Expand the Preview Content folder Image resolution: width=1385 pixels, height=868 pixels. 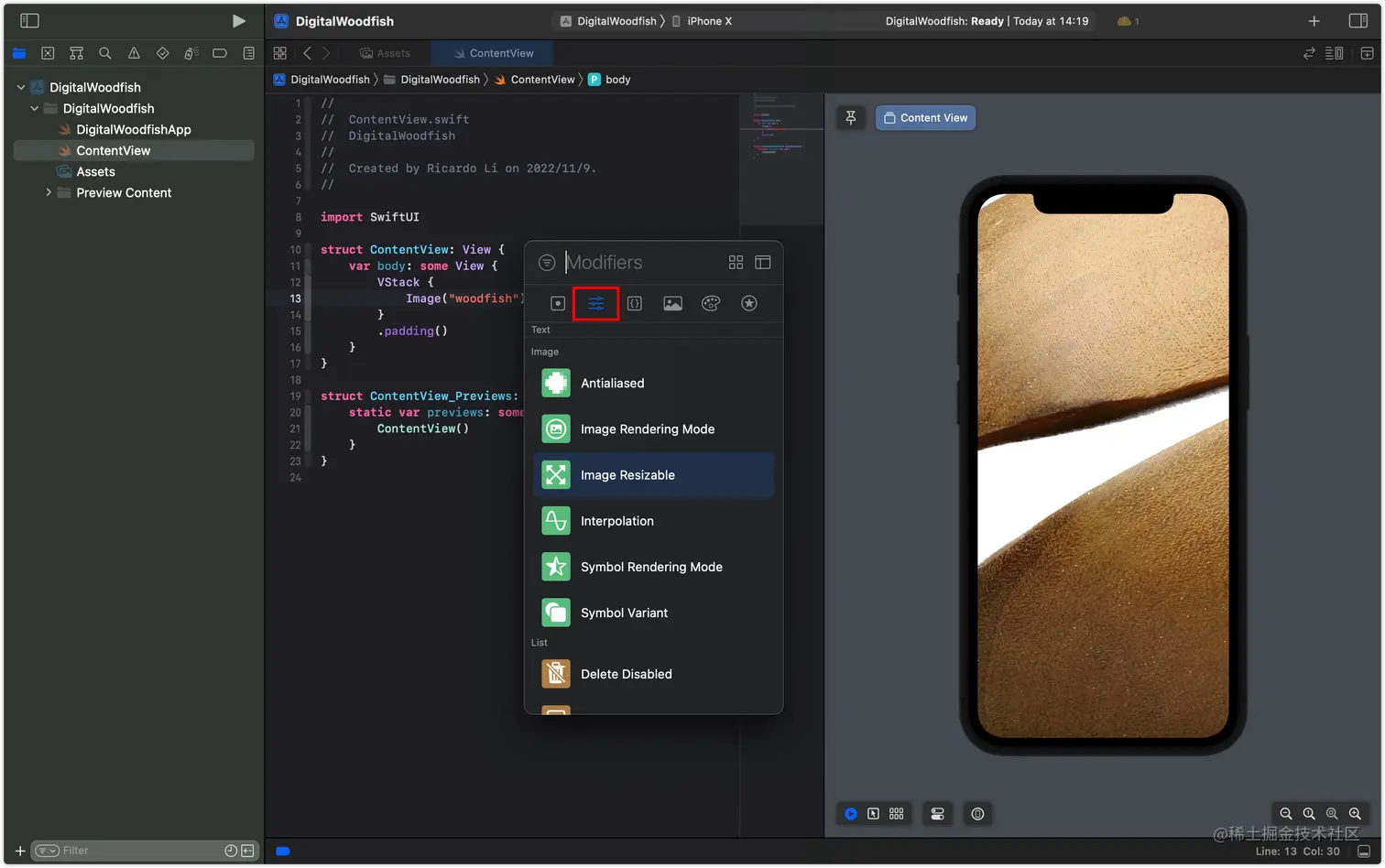(x=49, y=192)
